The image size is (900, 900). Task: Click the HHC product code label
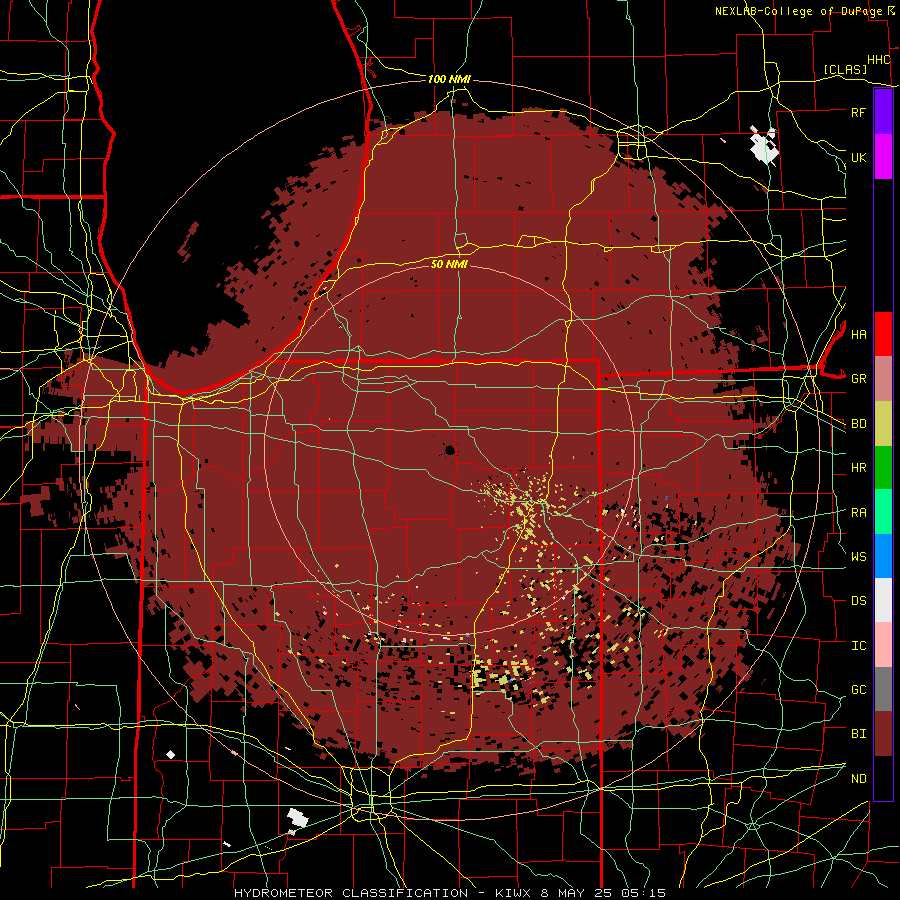(878, 60)
